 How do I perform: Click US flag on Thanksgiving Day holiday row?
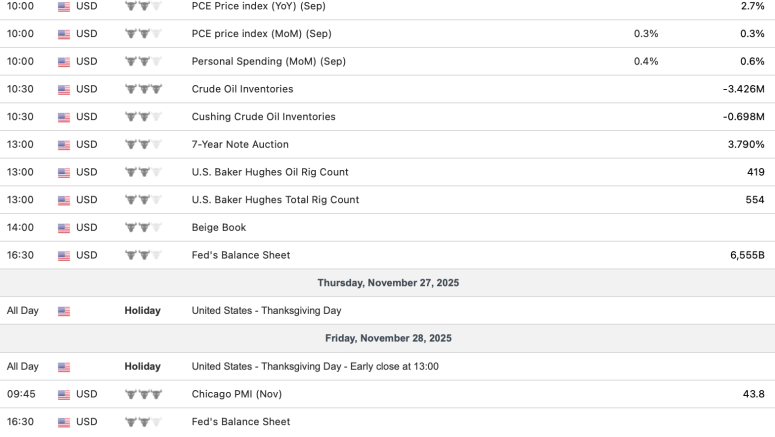tap(64, 311)
